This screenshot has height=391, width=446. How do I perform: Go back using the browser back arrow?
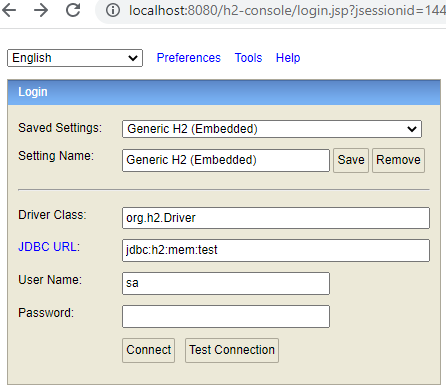click(9, 10)
